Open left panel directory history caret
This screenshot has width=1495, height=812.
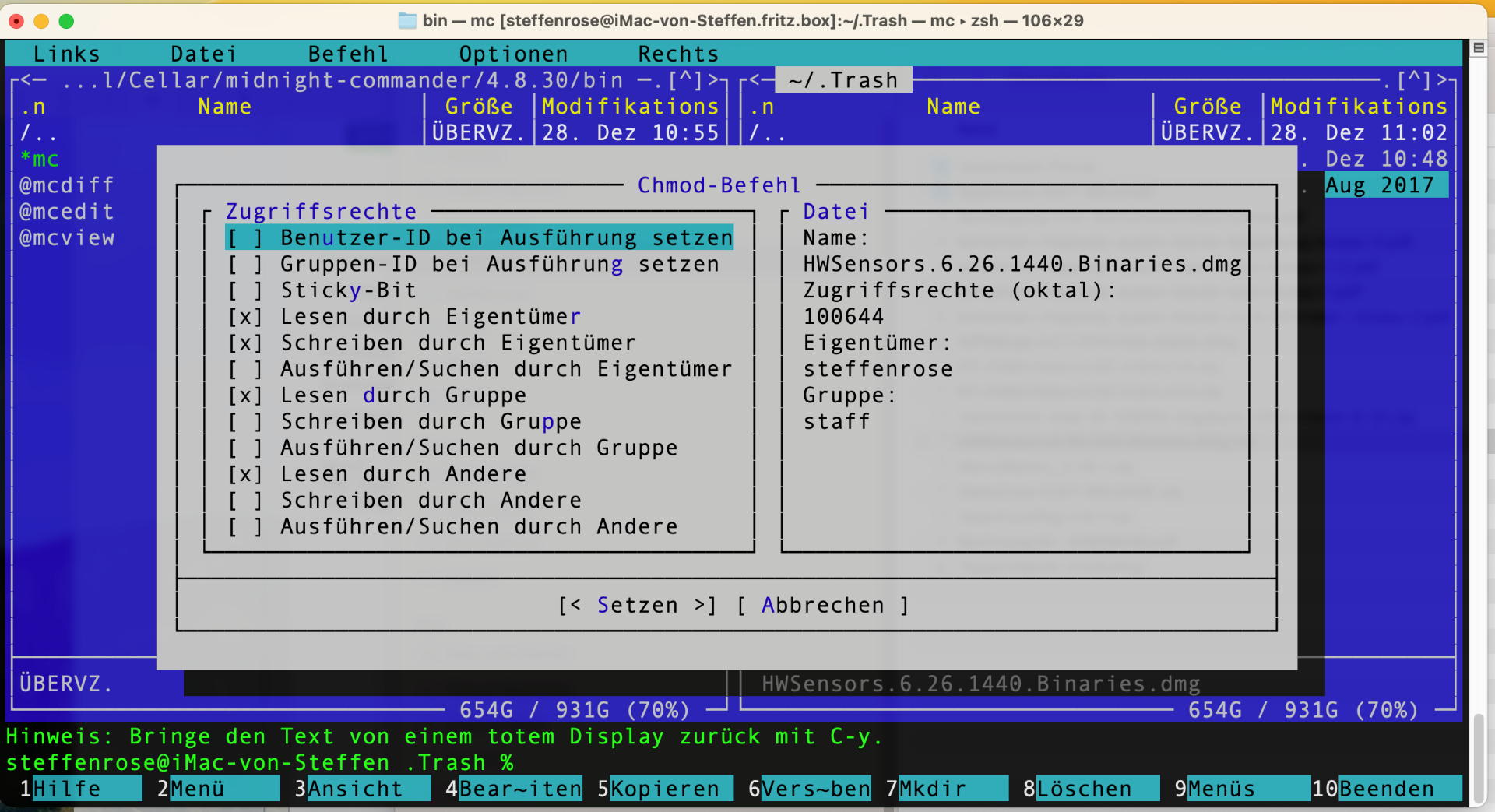(685, 80)
